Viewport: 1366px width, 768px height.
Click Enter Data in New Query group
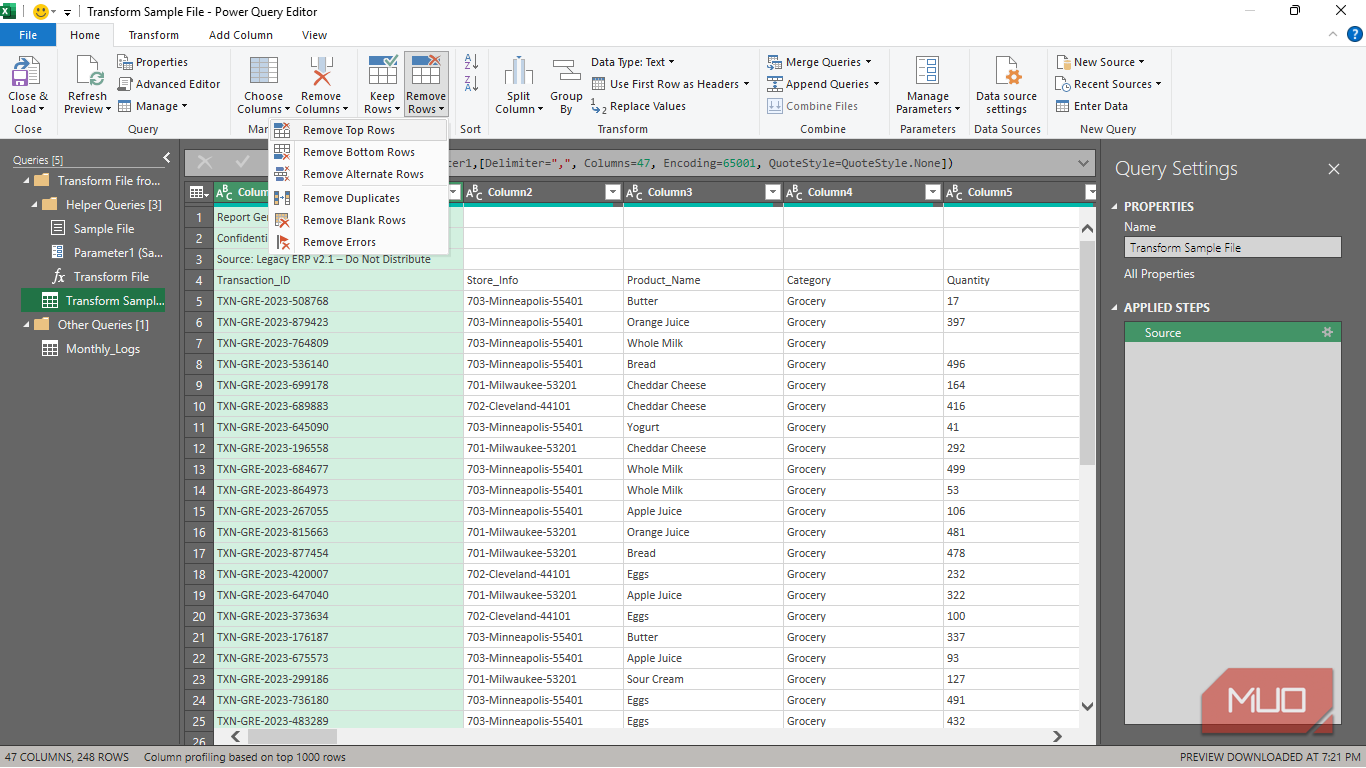[x=1091, y=106]
